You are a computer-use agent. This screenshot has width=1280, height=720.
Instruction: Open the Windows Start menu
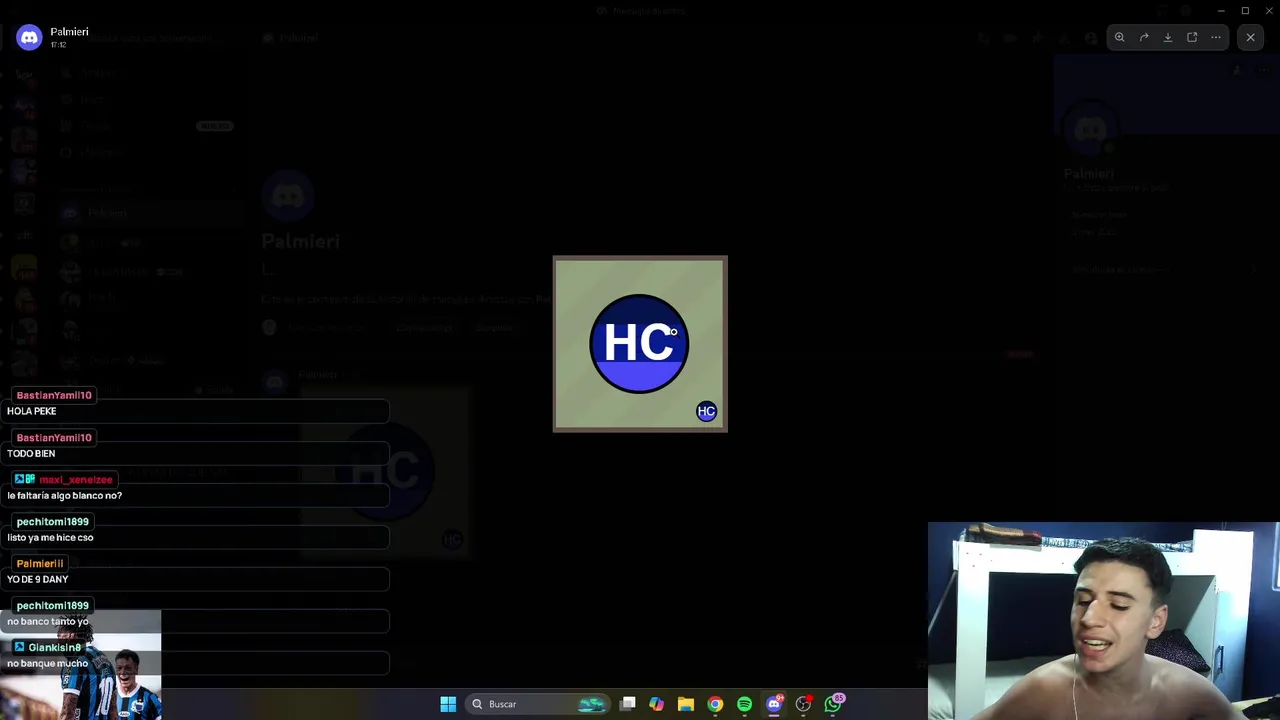pos(448,704)
